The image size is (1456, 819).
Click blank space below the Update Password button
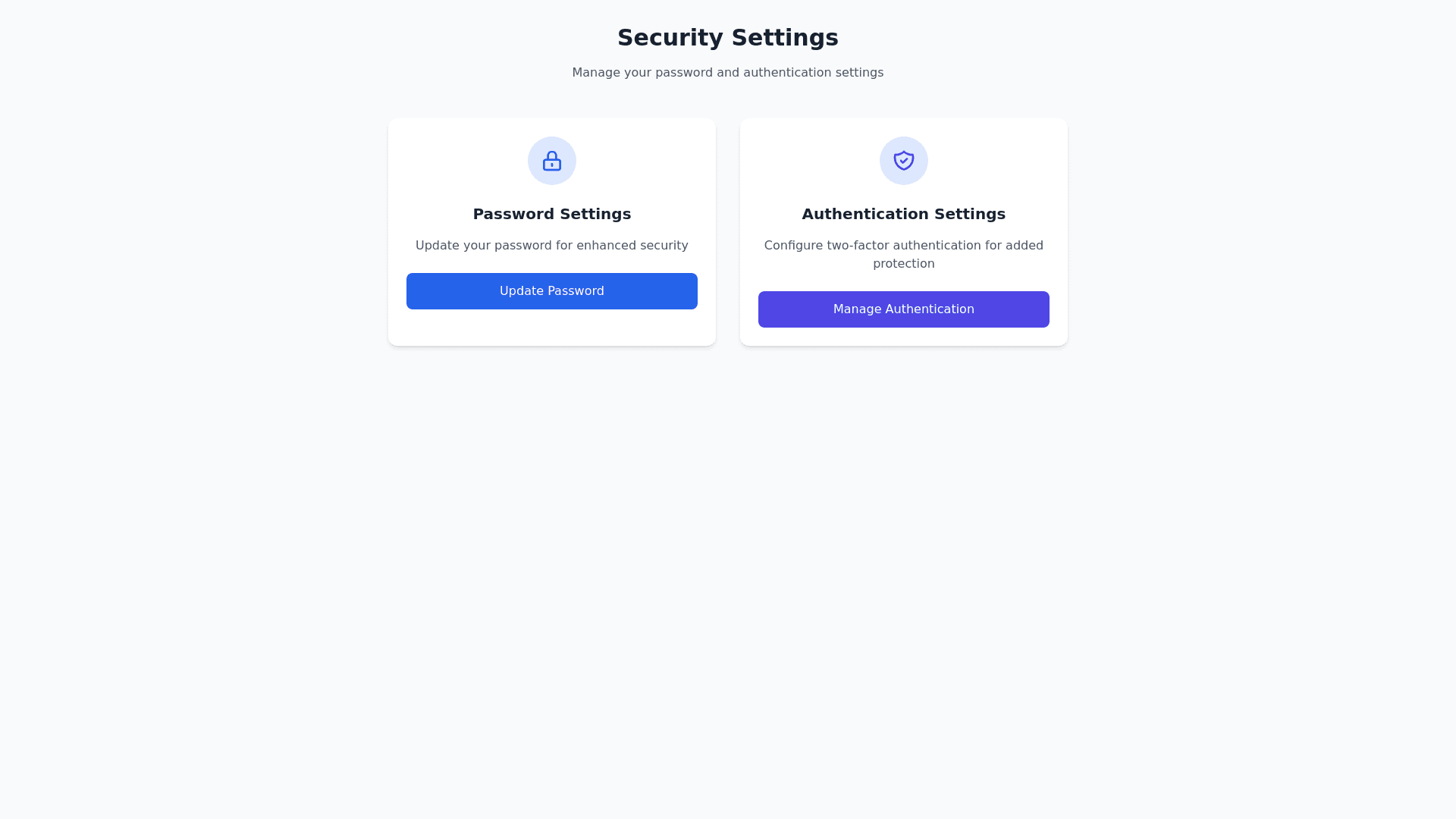551,328
